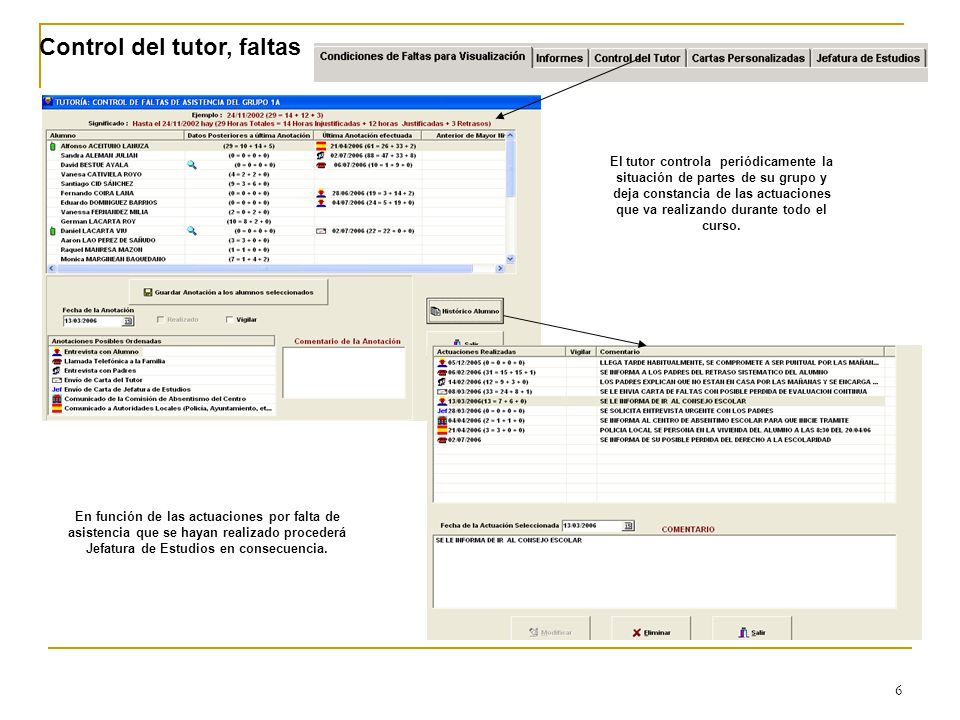Screen dimensions: 960x720
Task: Click the green marker beside Alfonso ACEITUNO
Action: (53, 146)
